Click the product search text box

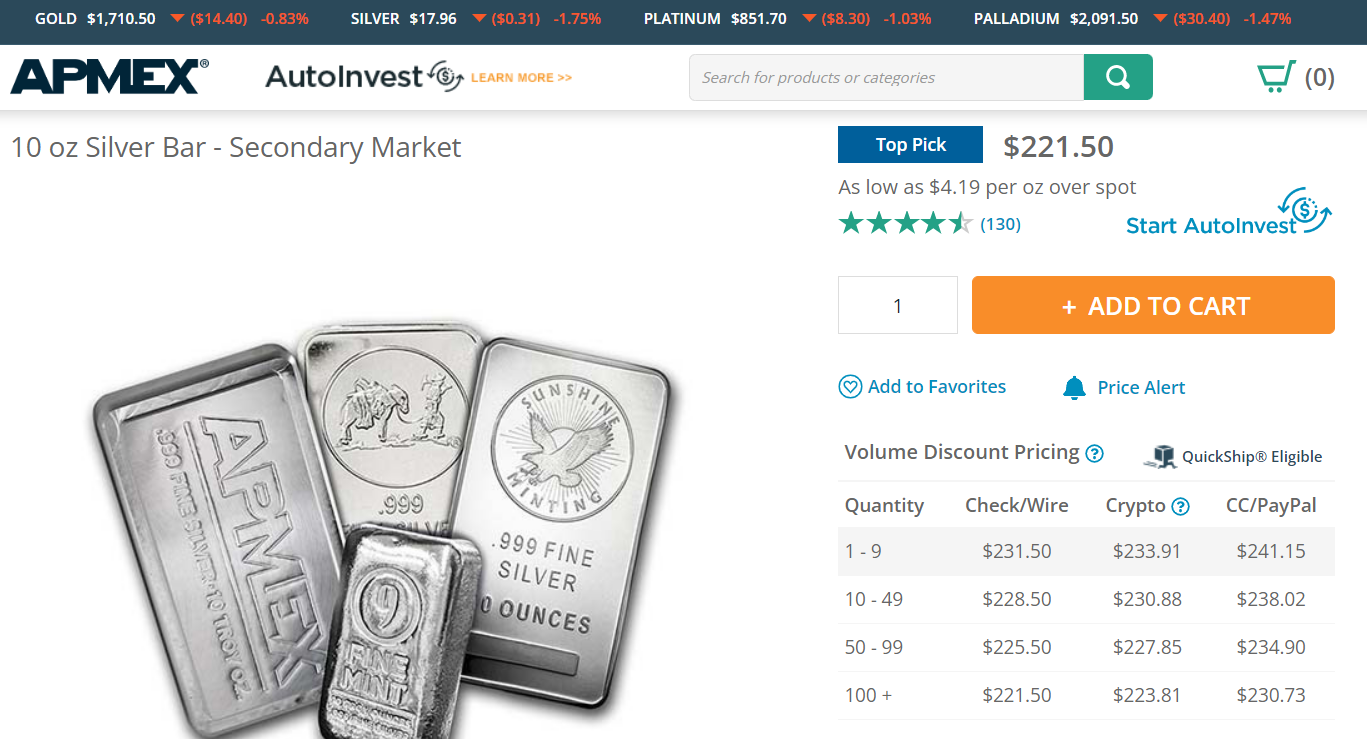coord(886,77)
